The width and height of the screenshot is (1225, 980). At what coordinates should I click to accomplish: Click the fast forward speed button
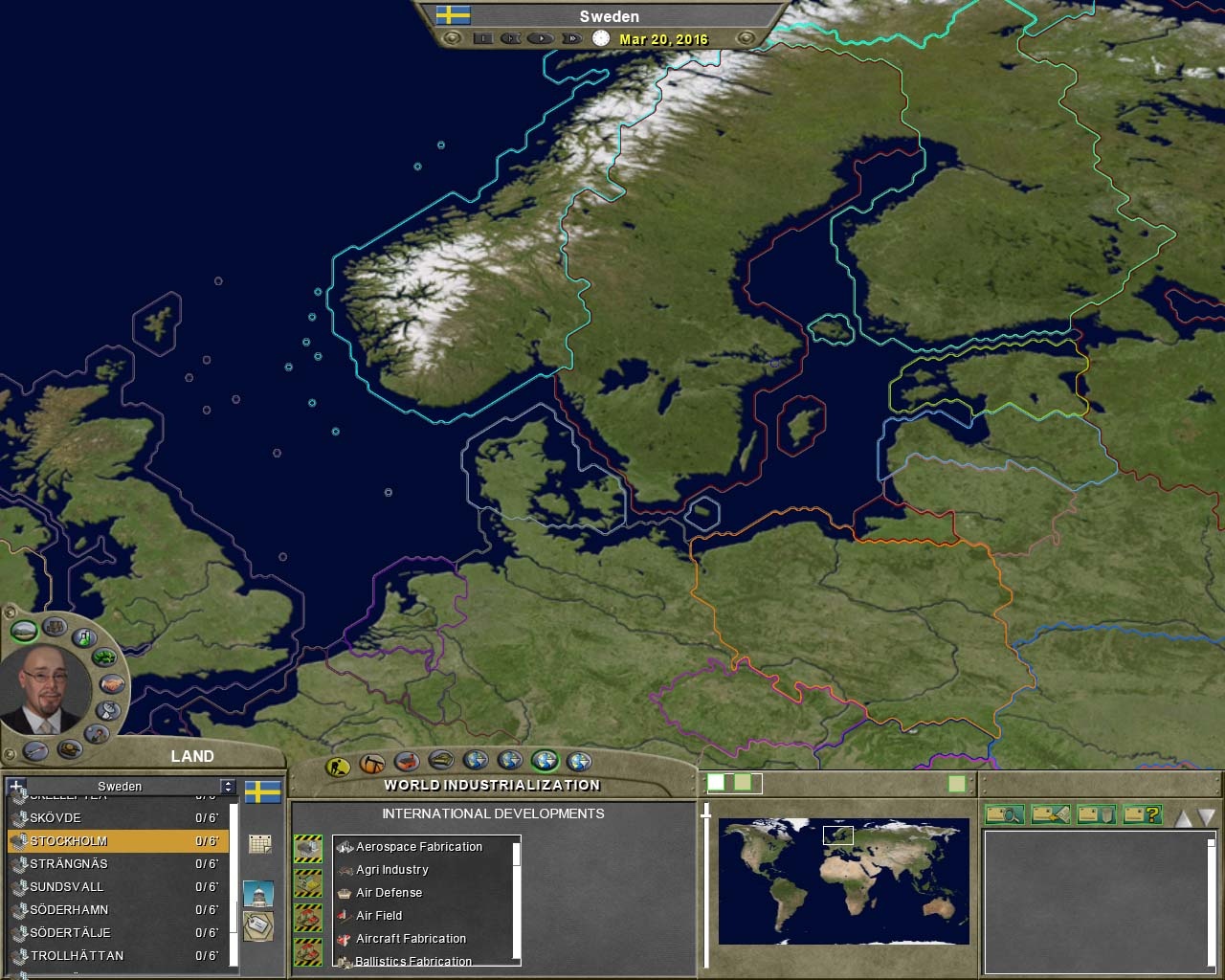(x=571, y=39)
